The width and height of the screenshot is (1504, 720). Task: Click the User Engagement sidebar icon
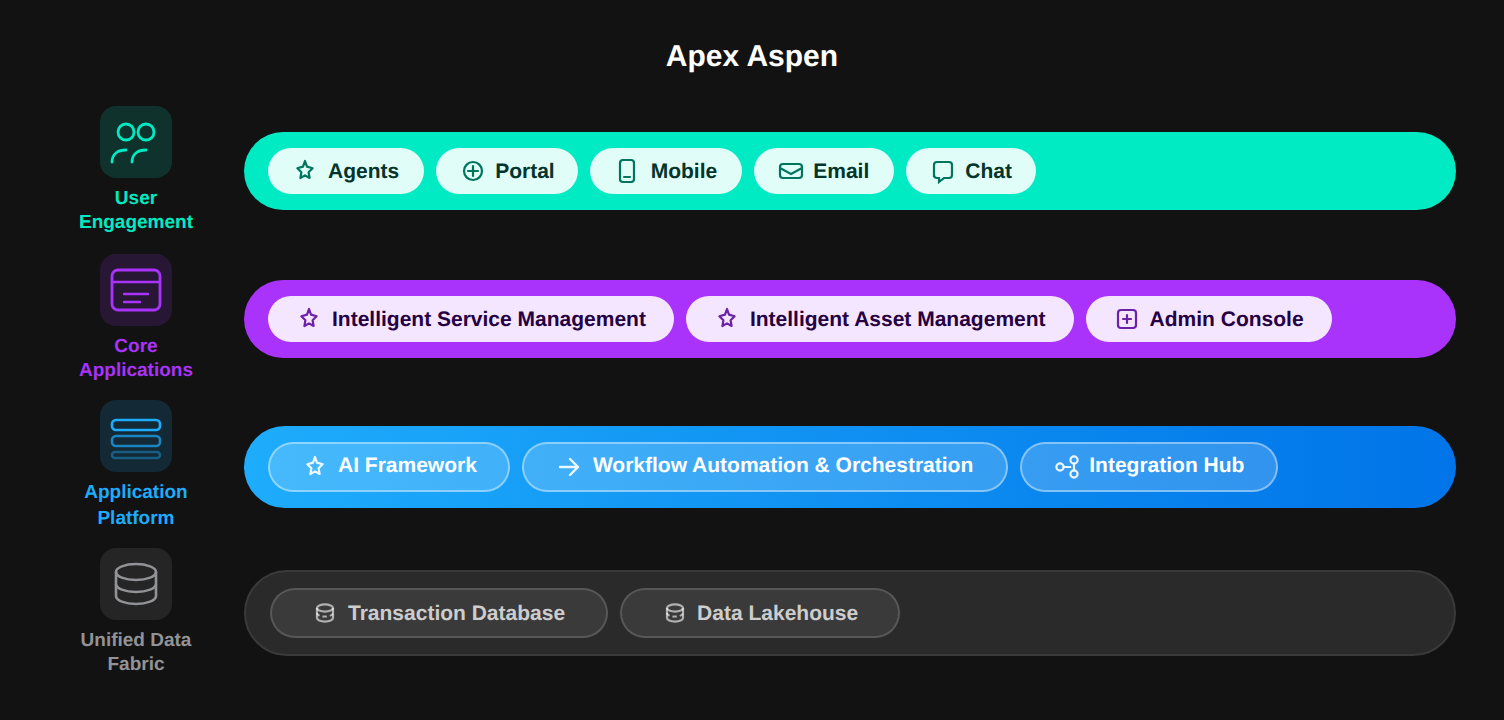(x=135, y=141)
